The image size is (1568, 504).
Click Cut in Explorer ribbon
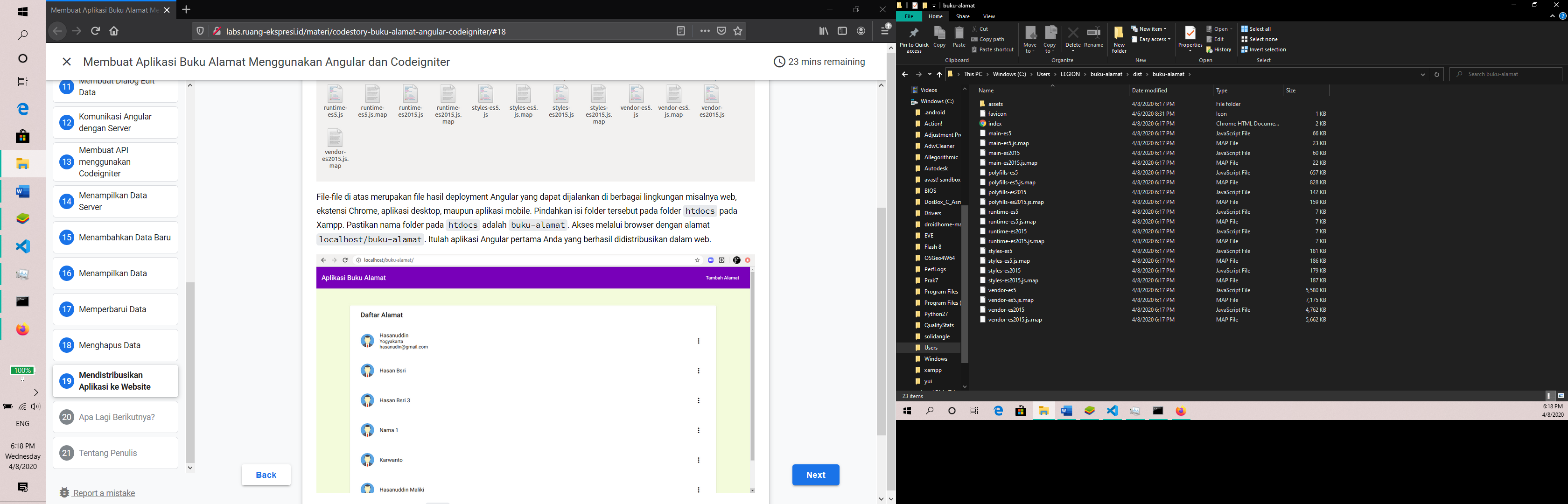coord(980,28)
